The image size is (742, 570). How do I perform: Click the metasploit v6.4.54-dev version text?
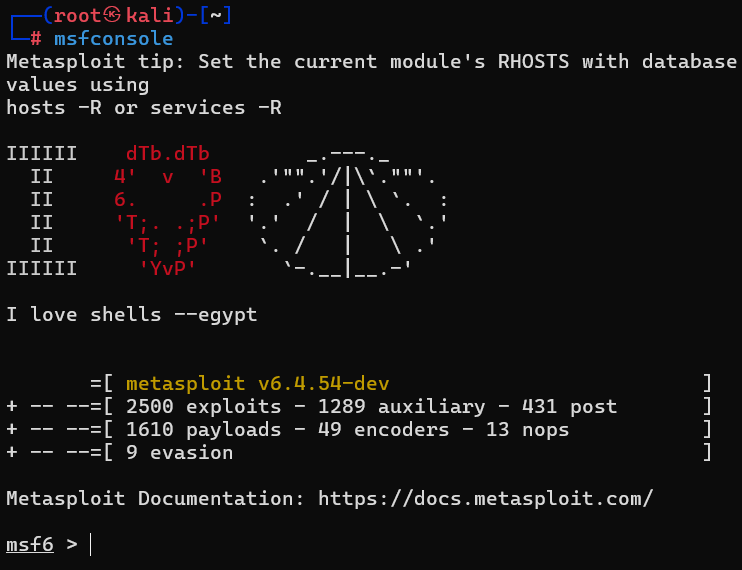tap(257, 384)
